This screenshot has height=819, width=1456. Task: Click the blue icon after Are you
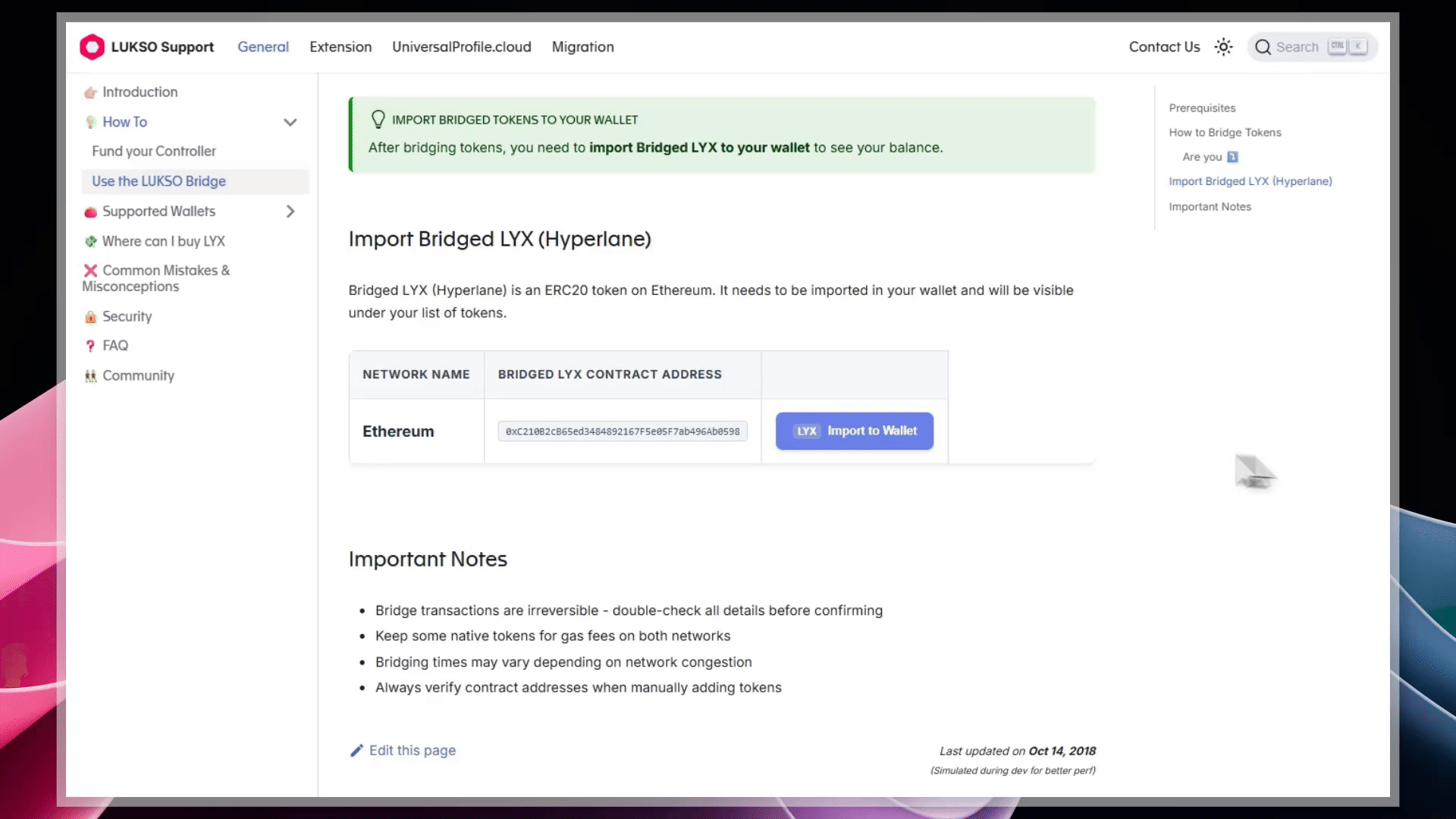pos(1232,157)
